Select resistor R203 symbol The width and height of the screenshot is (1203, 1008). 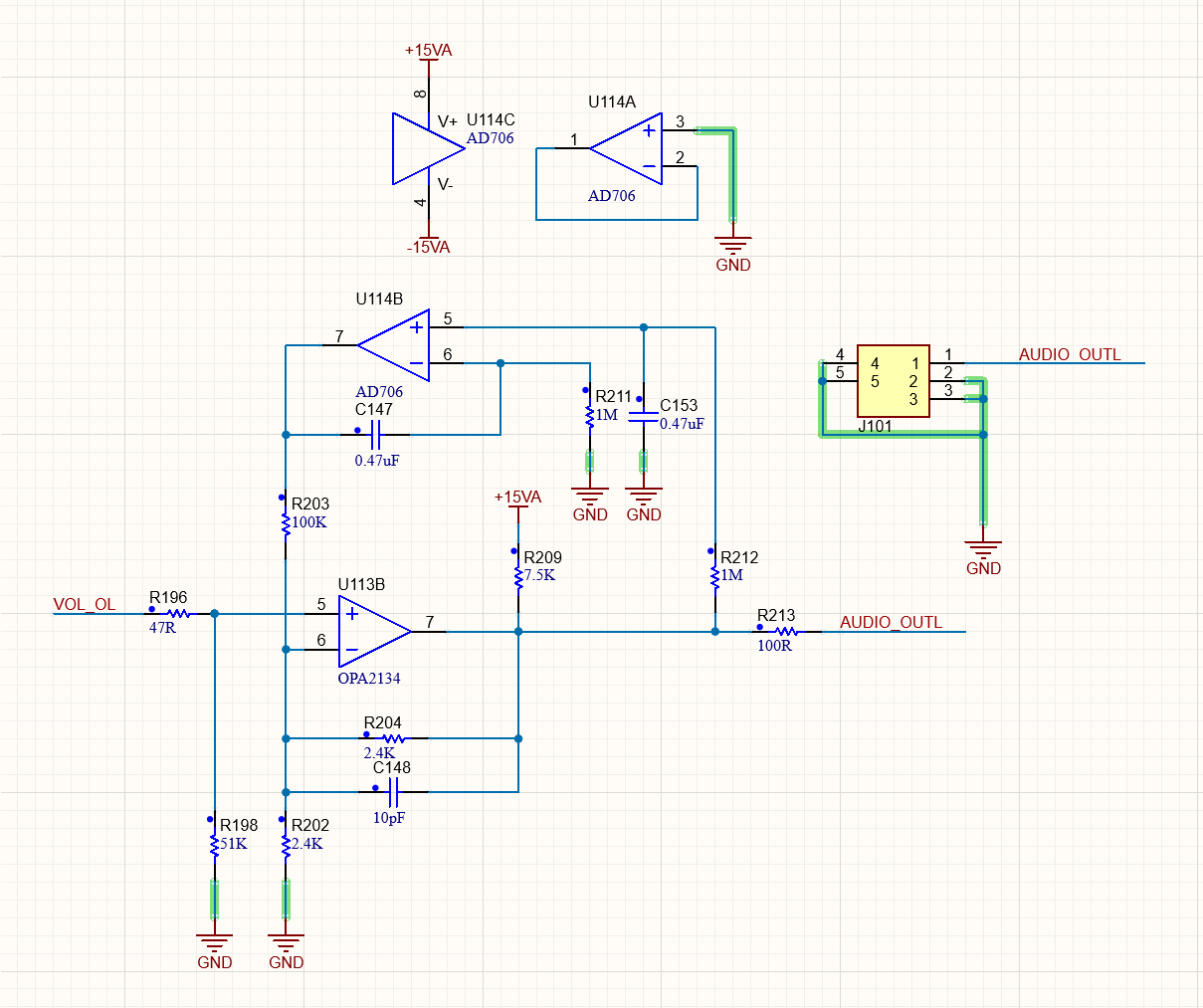pos(286,523)
